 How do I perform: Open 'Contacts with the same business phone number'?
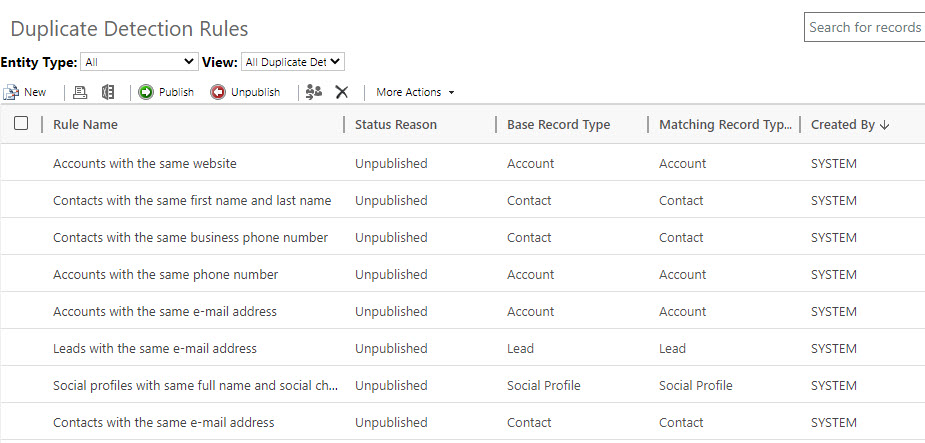coord(190,237)
